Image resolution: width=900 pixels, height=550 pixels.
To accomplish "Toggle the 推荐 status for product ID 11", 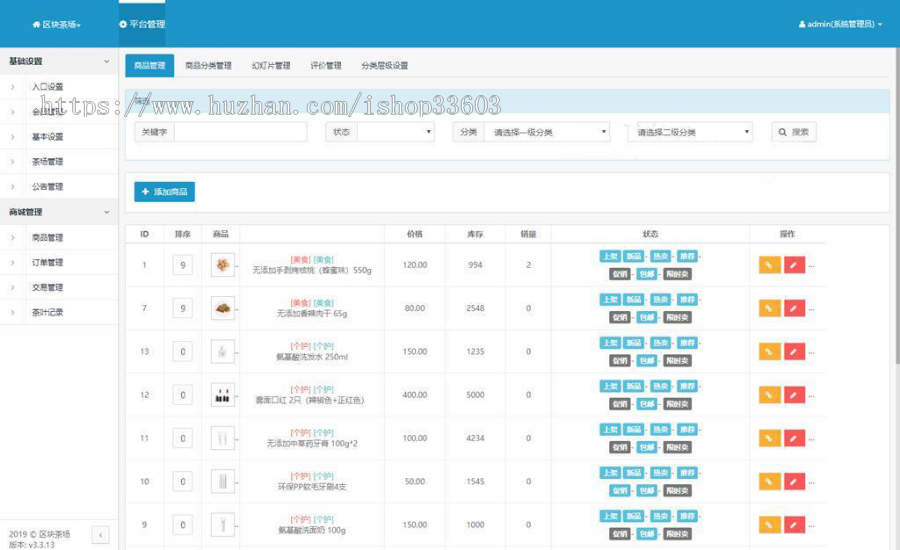I will click(x=687, y=429).
